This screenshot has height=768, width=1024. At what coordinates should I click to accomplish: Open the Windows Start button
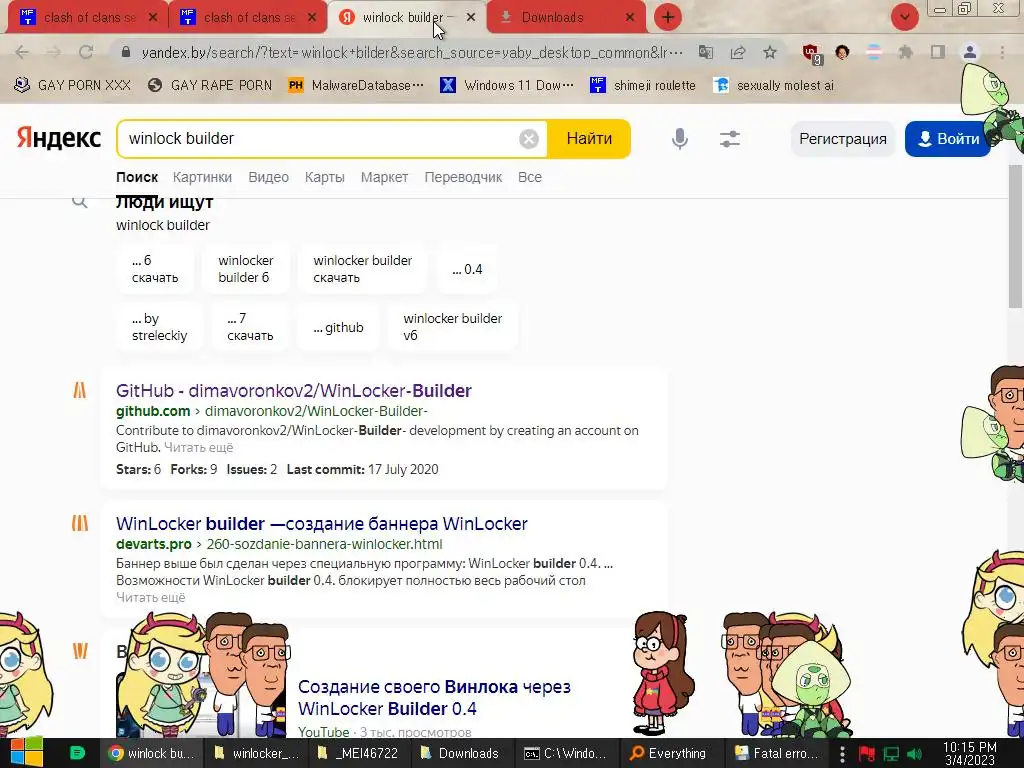(x=27, y=753)
